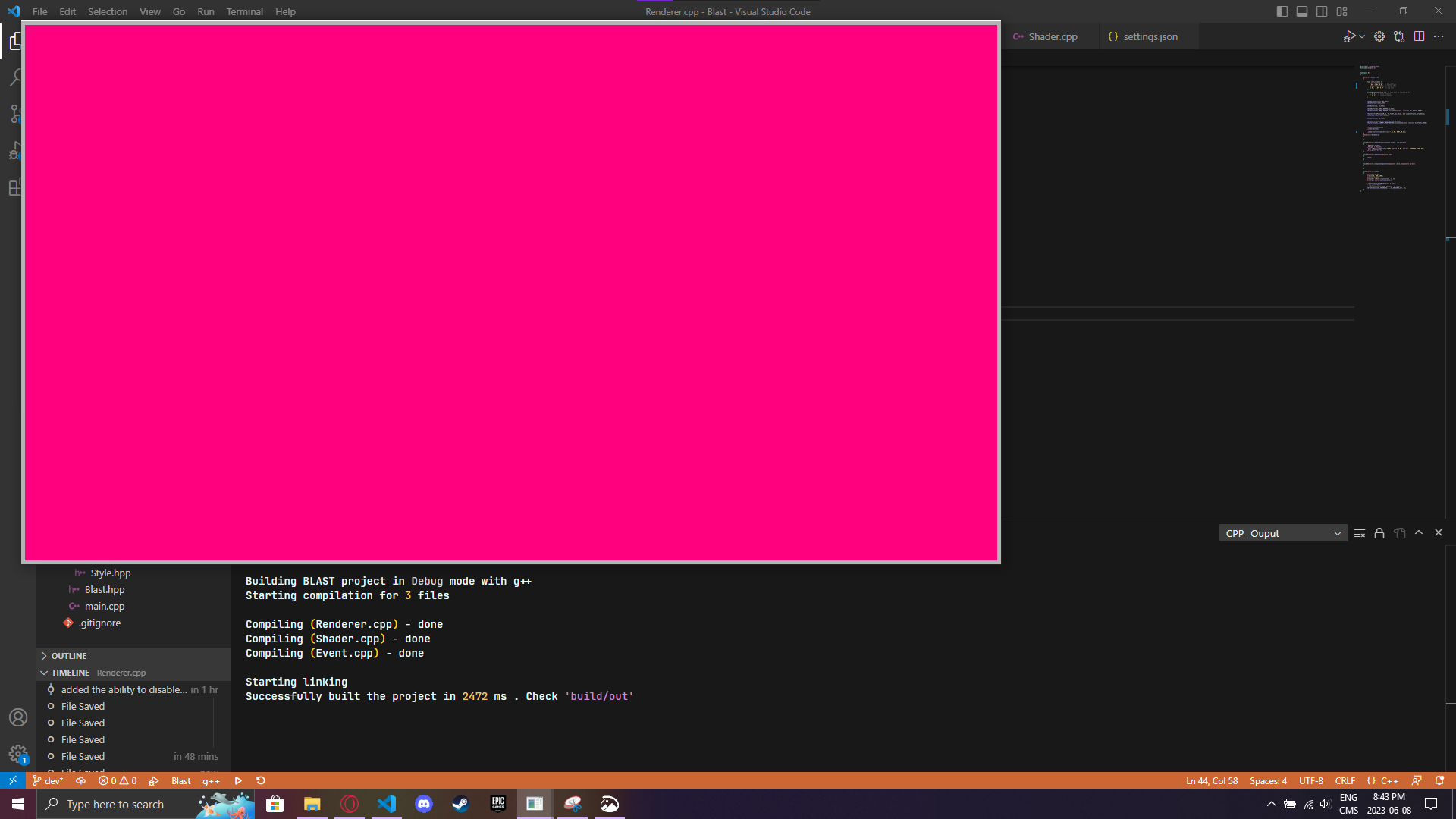Open Customize Layout button in title bar
The height and width of the screenshot is (819, 1456).
(1341, 11)
